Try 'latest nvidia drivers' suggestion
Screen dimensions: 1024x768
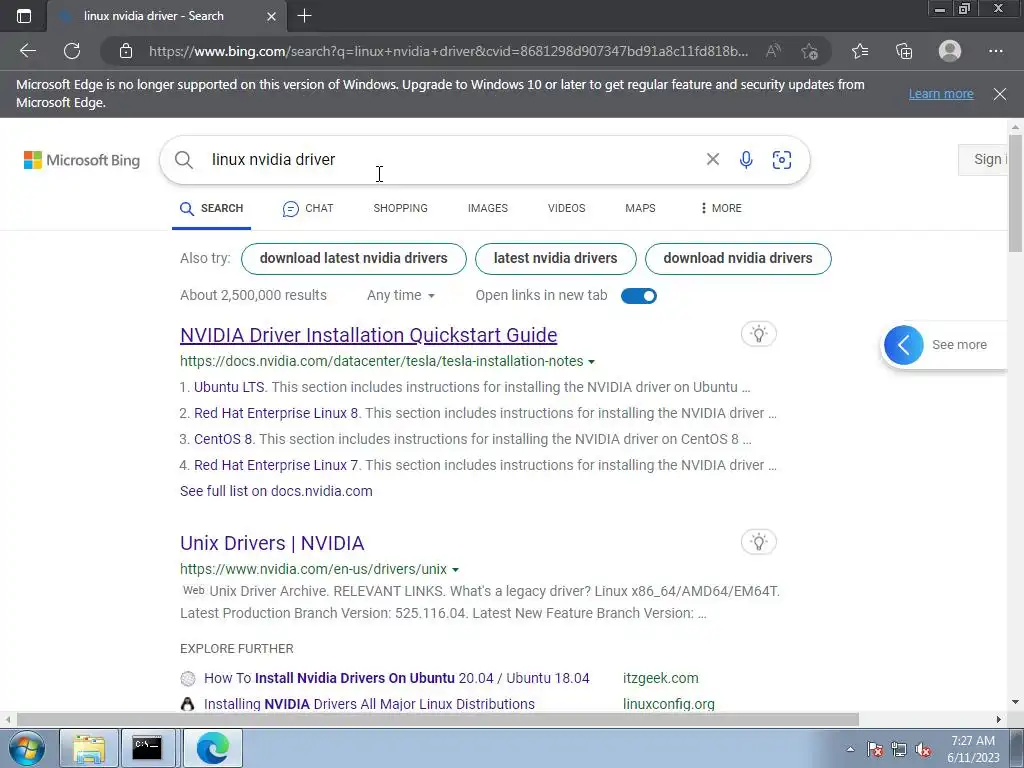(556, 259)
